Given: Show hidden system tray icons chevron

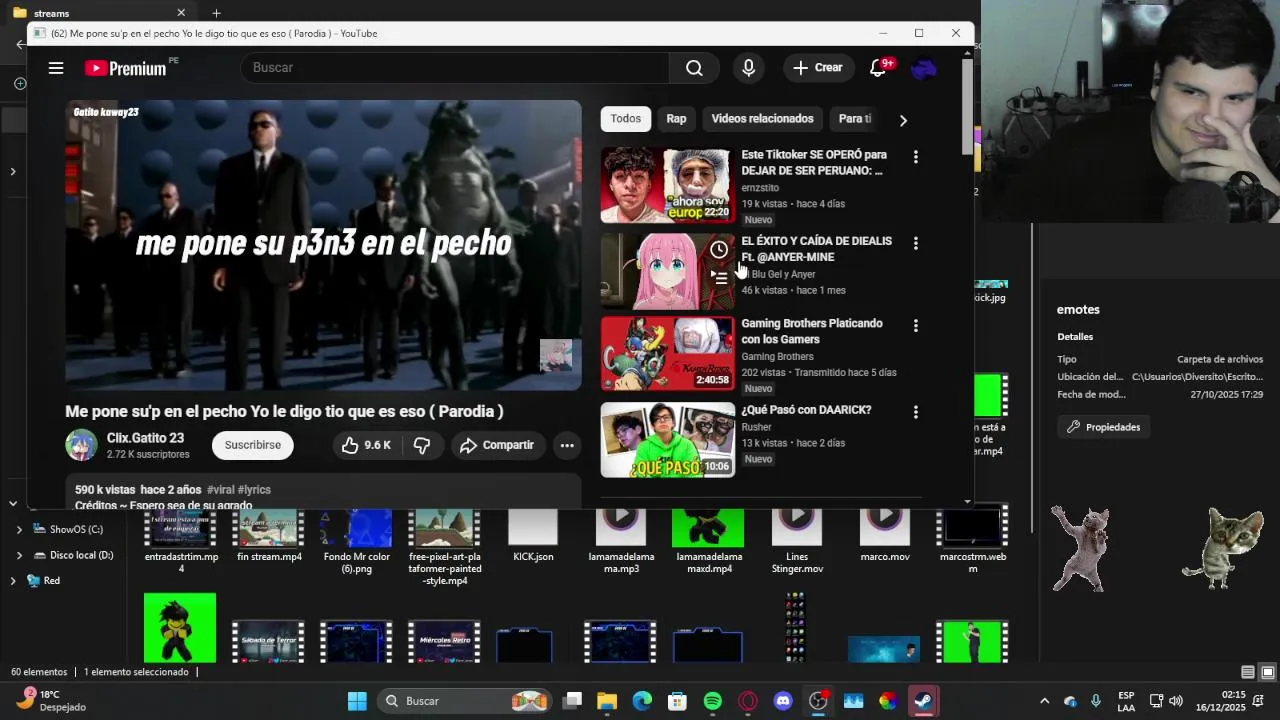Looking at the screenshot, I should pyautogui.click(x=1044, y=701).
